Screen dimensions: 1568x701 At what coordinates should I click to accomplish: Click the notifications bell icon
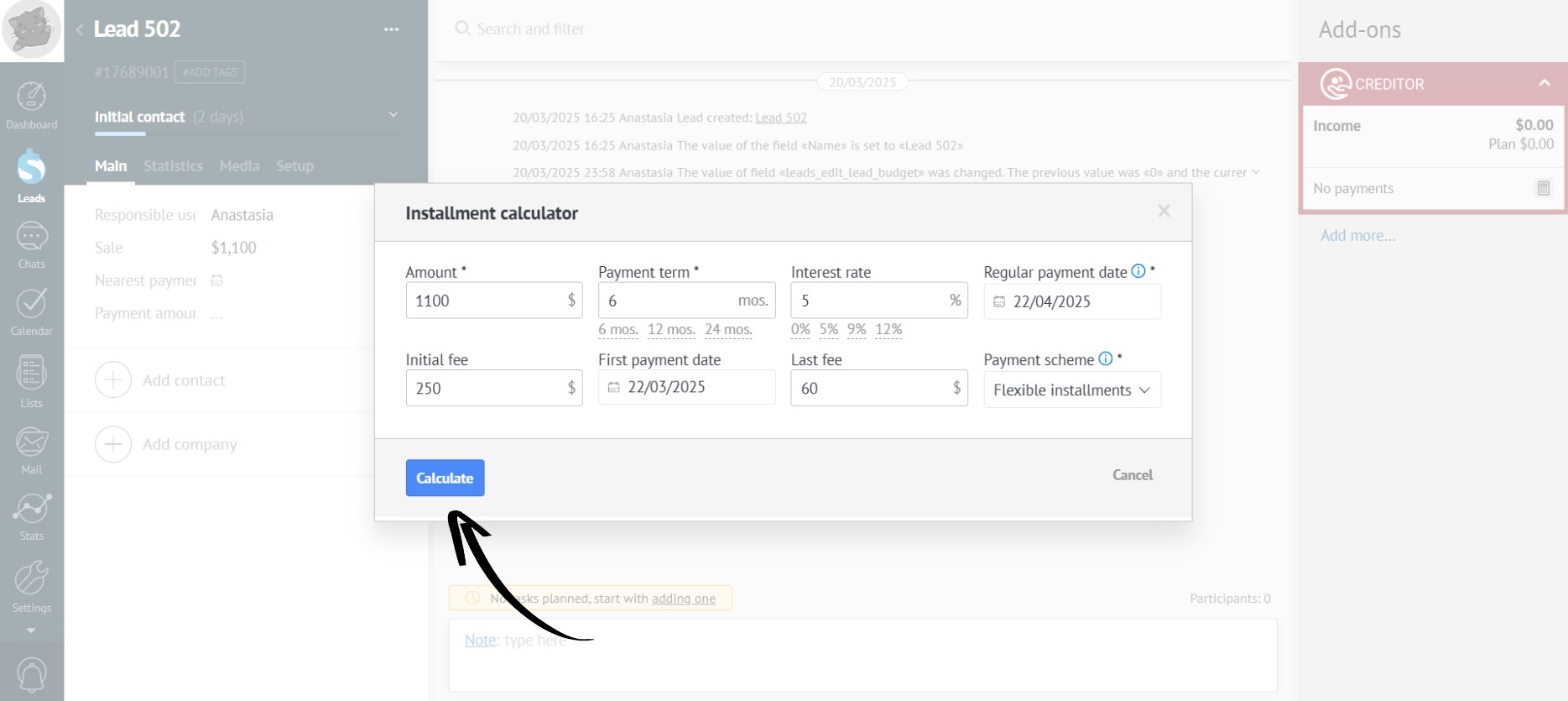tap(31, 675)
